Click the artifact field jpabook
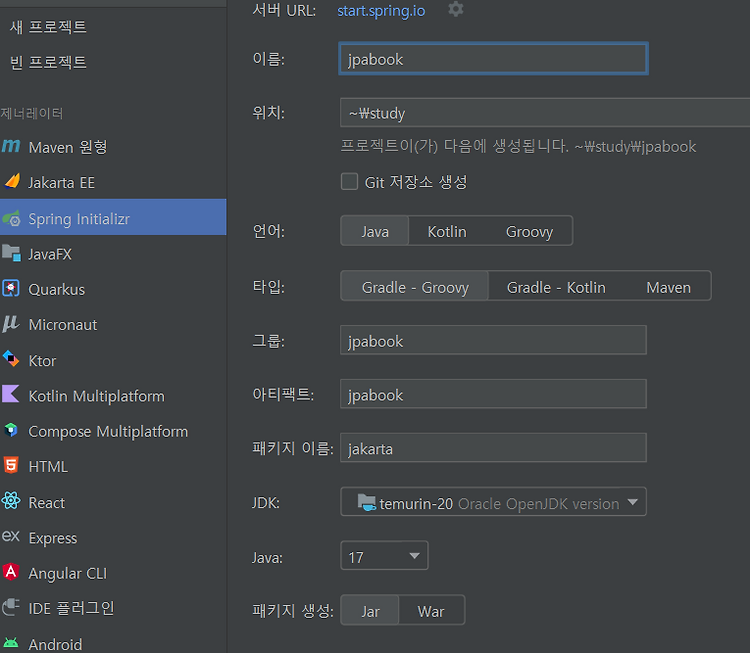750x653 pixels. [x=493, y=394]
